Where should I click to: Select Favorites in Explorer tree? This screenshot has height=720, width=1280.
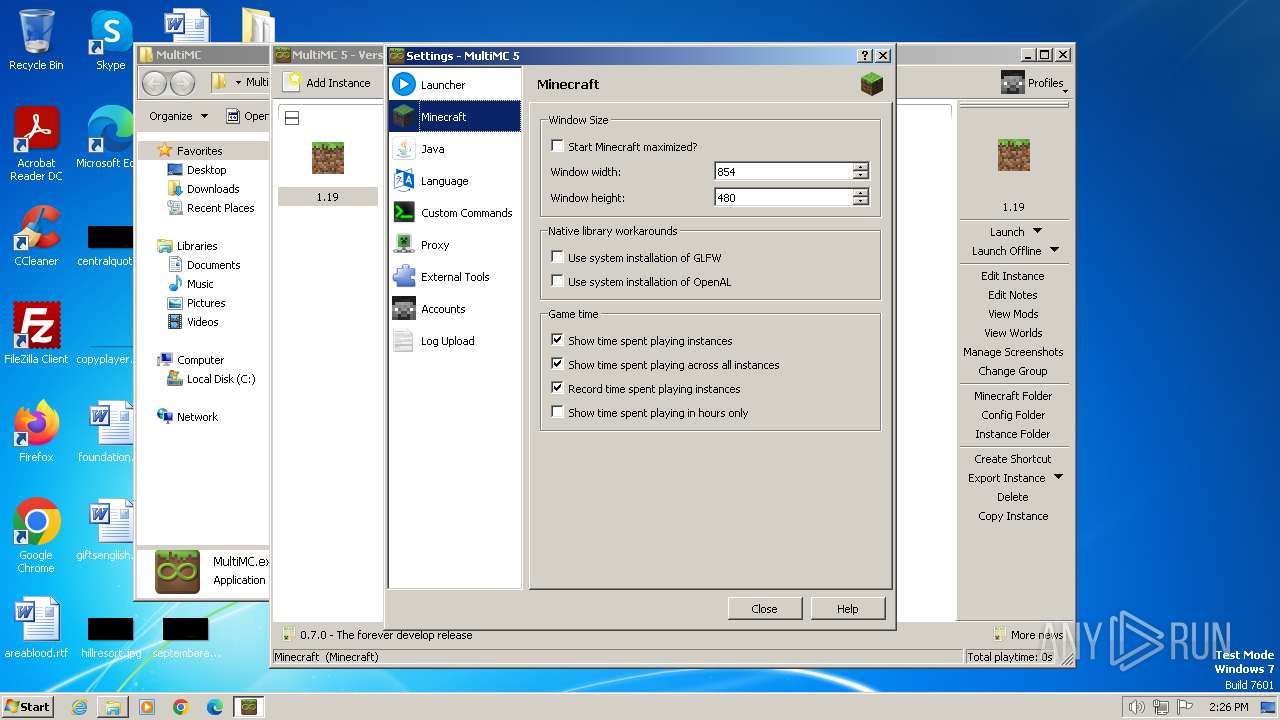200,150
